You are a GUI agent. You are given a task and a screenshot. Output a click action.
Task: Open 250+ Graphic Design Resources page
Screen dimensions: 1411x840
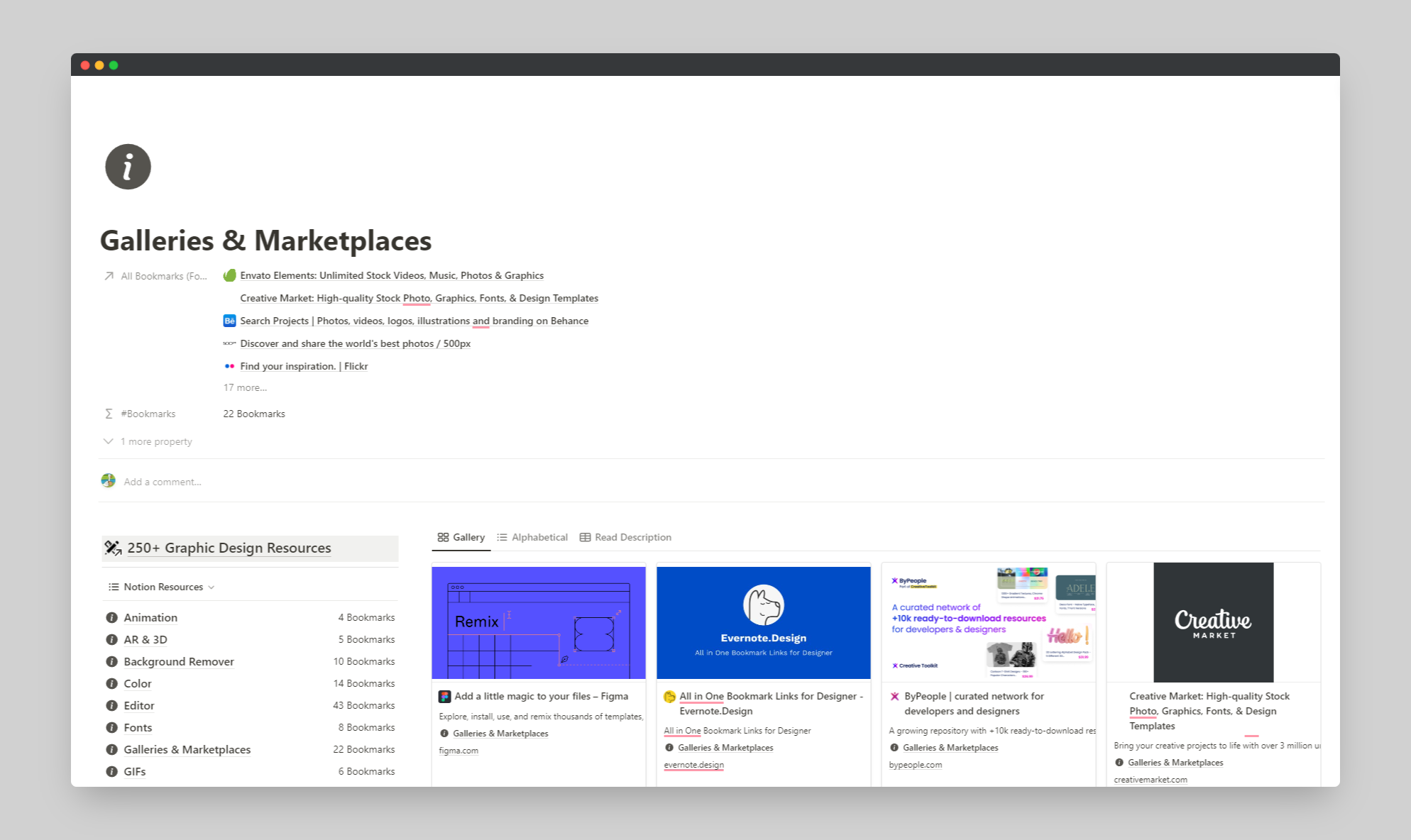229,548
